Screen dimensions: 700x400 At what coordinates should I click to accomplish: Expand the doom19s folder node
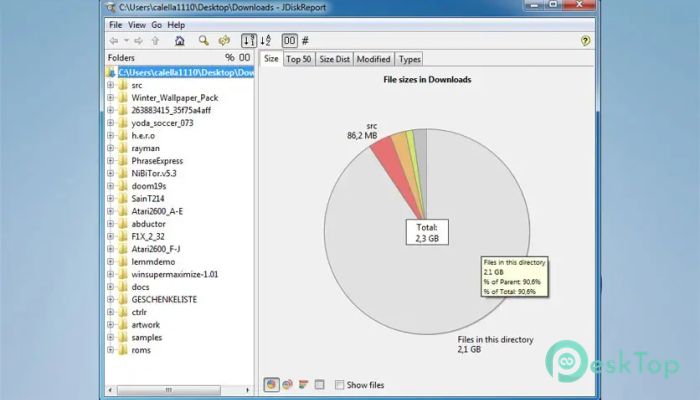click(111, 186)
